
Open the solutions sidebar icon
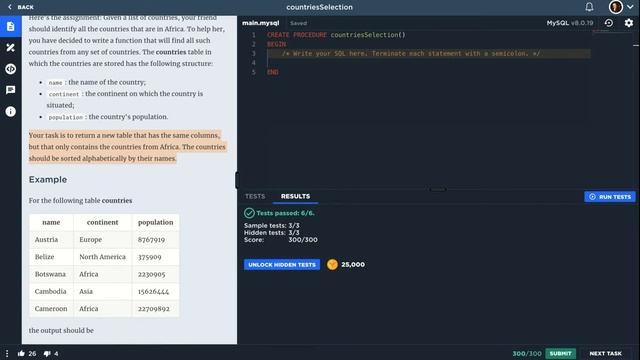(x=11, y=48)
